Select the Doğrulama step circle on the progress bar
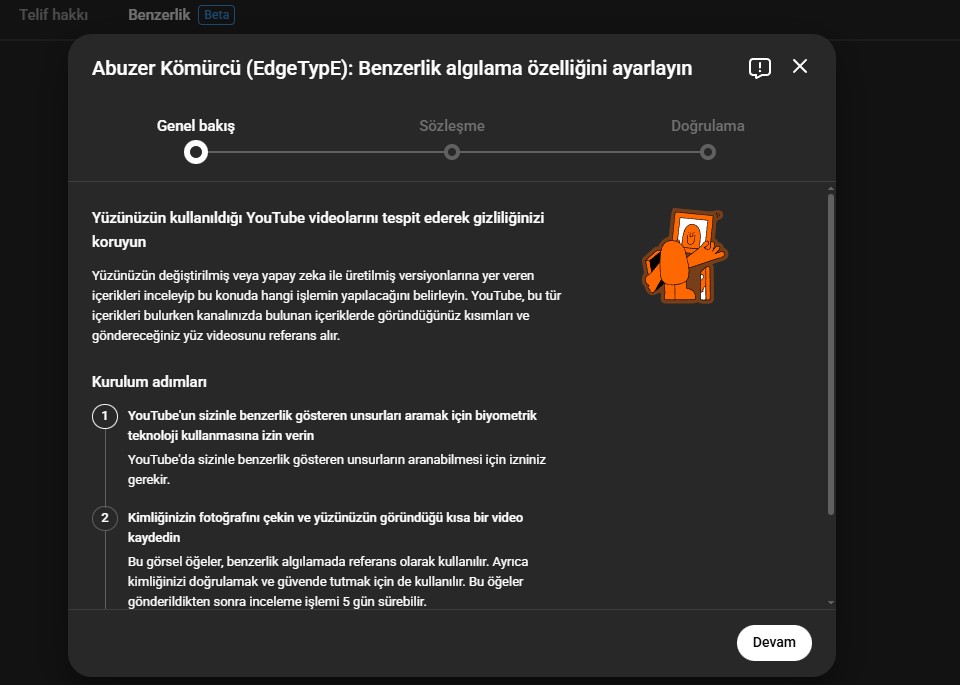Image resolution: width=960 pixels, height=685 pixels. click(x=708, y=152)
